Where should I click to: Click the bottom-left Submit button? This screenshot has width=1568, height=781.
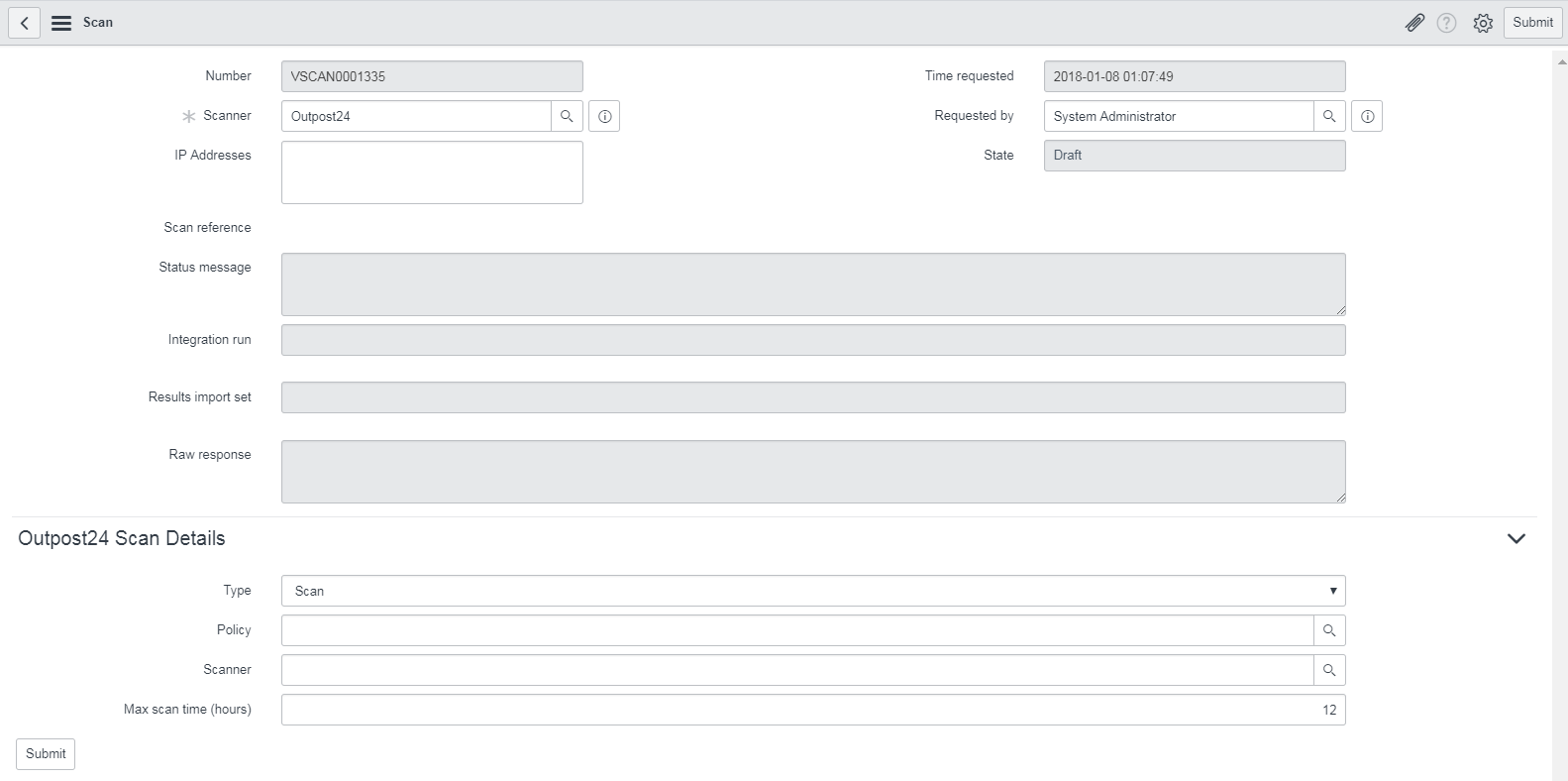coord(46,753)
